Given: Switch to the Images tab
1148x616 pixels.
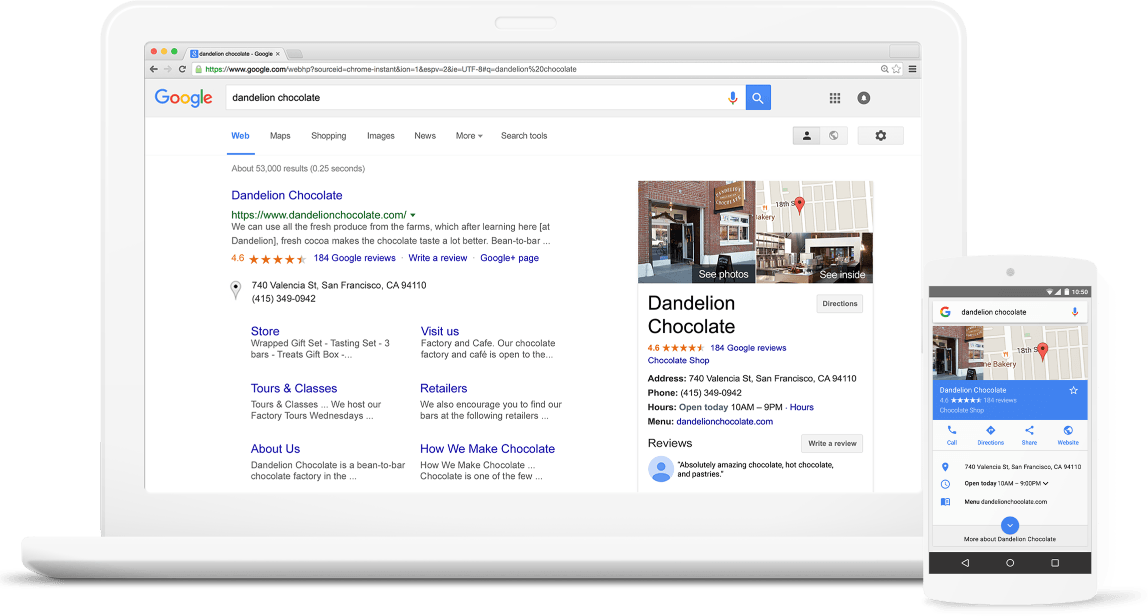Looking at the screenshot, I should (x=380, y=136).
